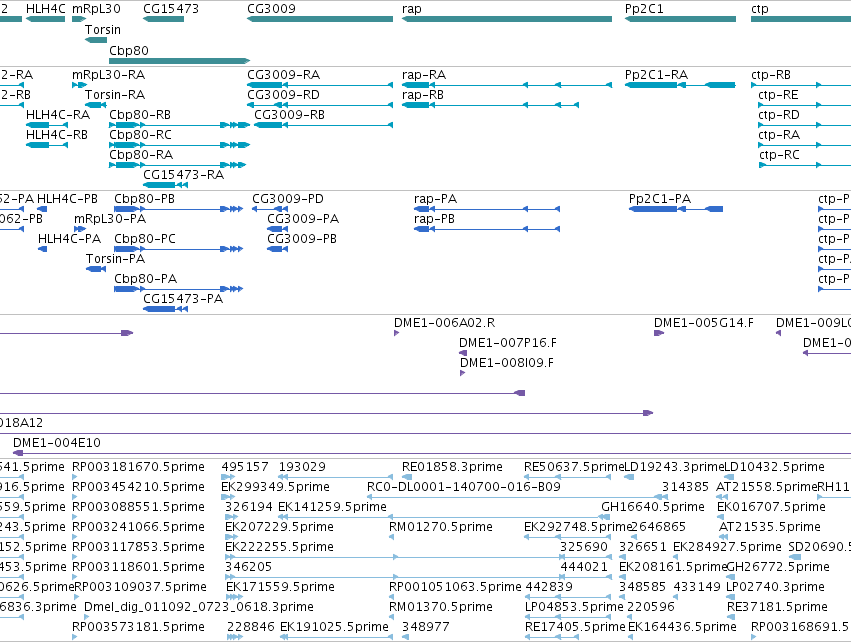The width and height of the screenshot is (851, 642).
Task: Click the Cbp80-PB protein label
Action: pyautogui.click(x=144, y=199)
